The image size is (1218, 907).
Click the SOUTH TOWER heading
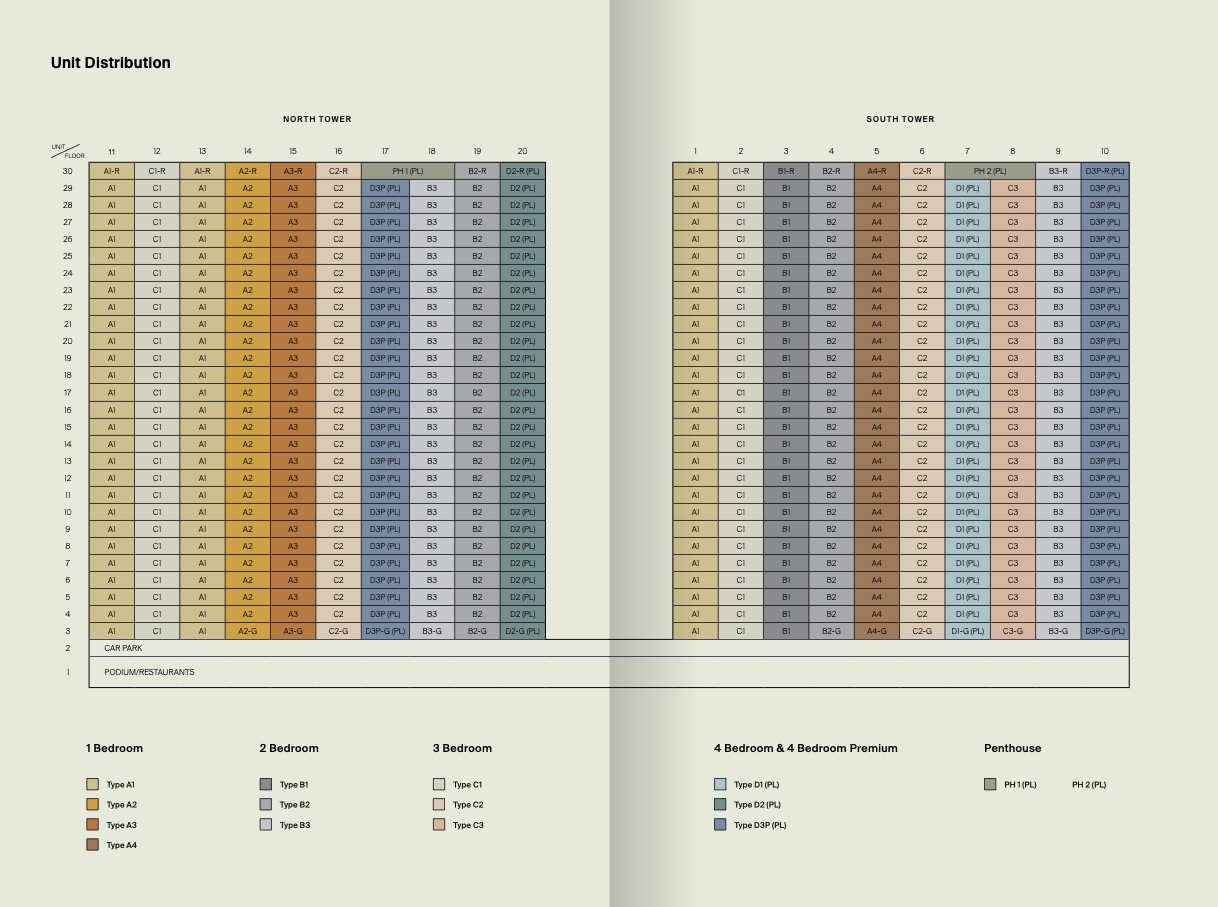(x=900, y=119)
